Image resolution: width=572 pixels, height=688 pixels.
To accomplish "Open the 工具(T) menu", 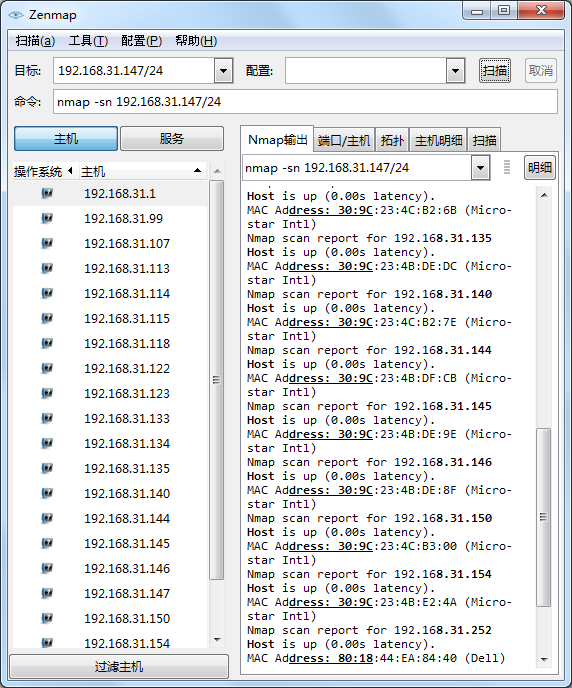I will [x=88, y=41].
